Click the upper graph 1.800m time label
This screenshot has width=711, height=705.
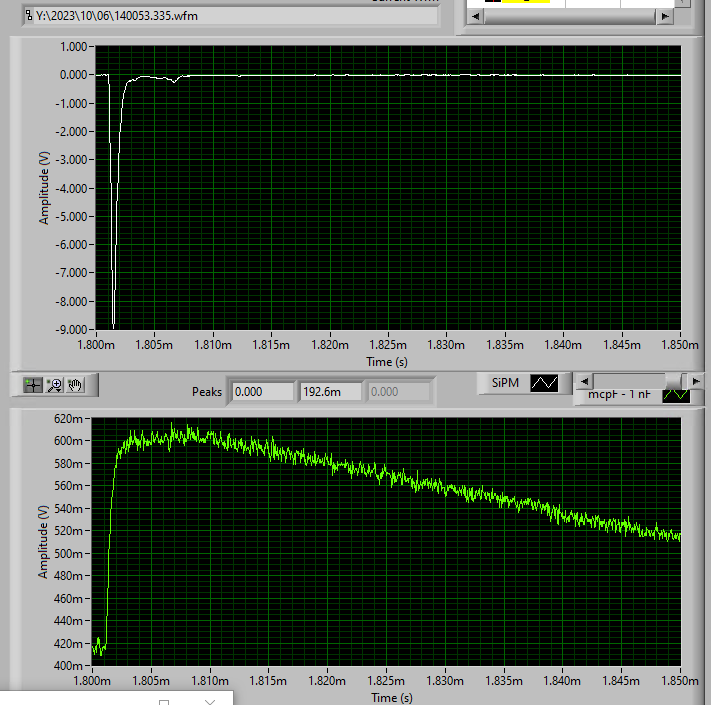click(x=96, y=345)
